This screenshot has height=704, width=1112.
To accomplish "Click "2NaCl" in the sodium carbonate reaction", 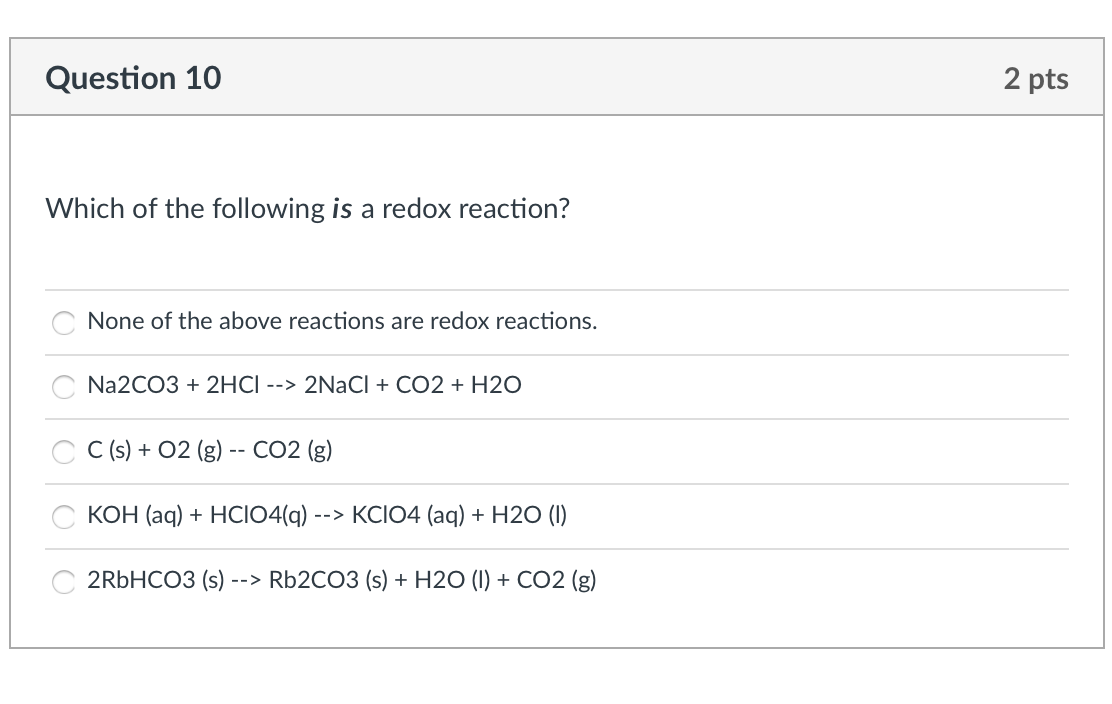I will pyautogui.click(x=337, y=385).
